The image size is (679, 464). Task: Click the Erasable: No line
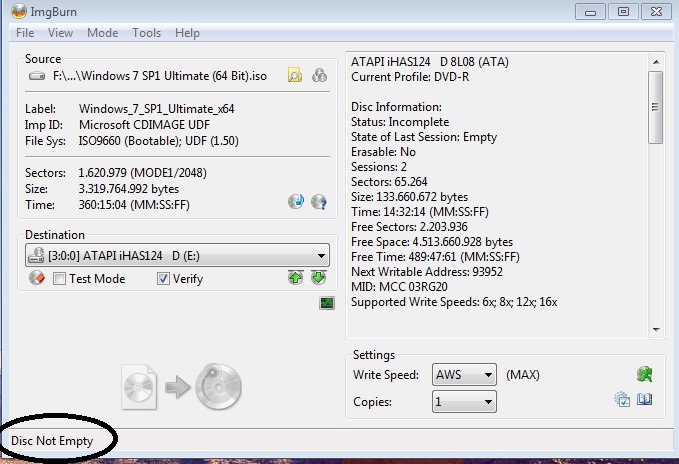pos(383,152)
